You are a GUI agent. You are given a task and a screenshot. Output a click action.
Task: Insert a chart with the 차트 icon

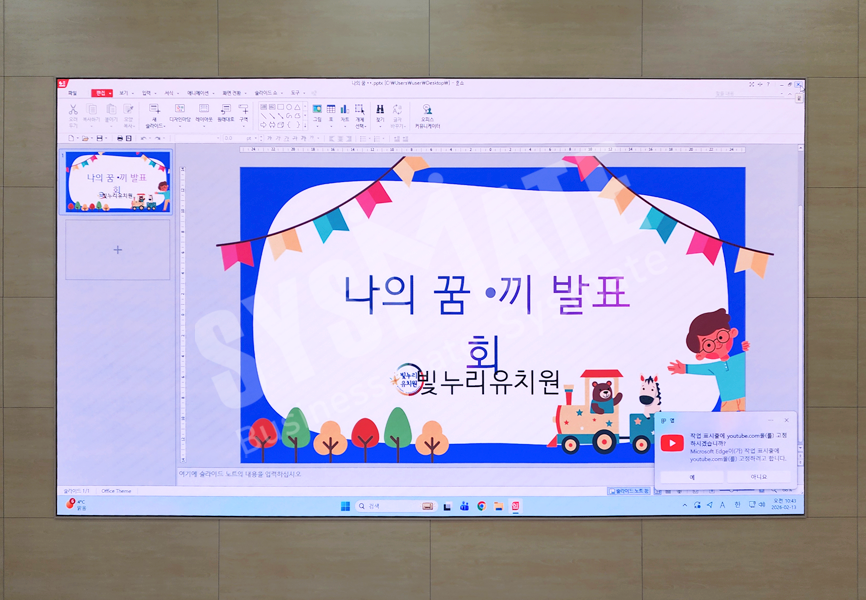(x=344, y=110)
